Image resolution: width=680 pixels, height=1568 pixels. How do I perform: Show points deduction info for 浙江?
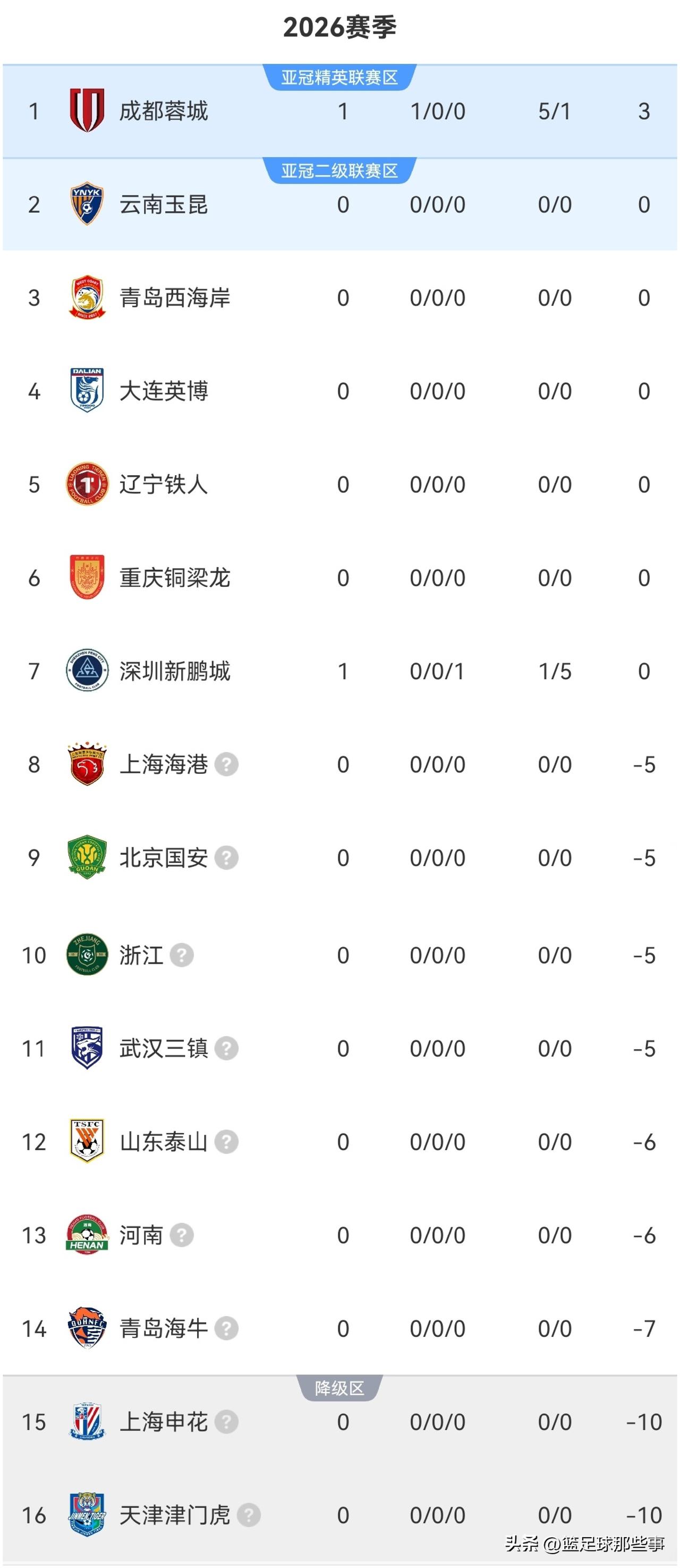(182, 955)
